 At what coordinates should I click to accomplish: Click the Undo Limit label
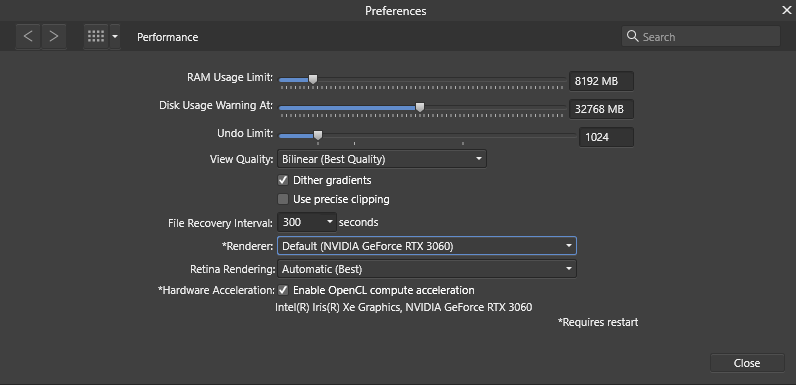point(245,134)
